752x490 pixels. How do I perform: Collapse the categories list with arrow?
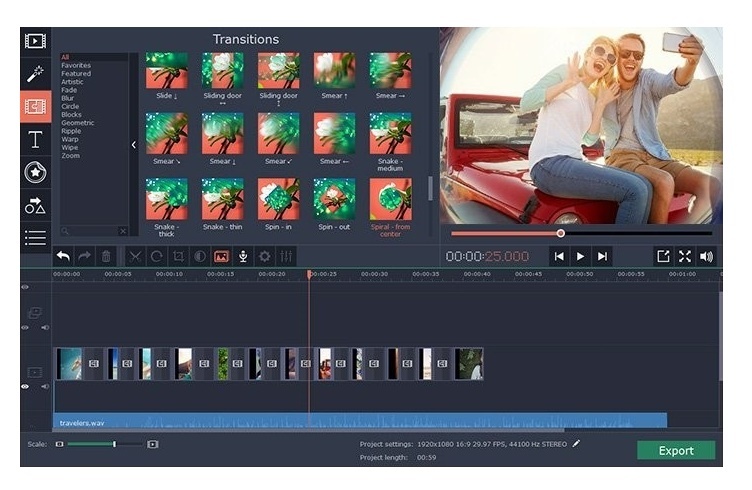(x=134, y=145)
